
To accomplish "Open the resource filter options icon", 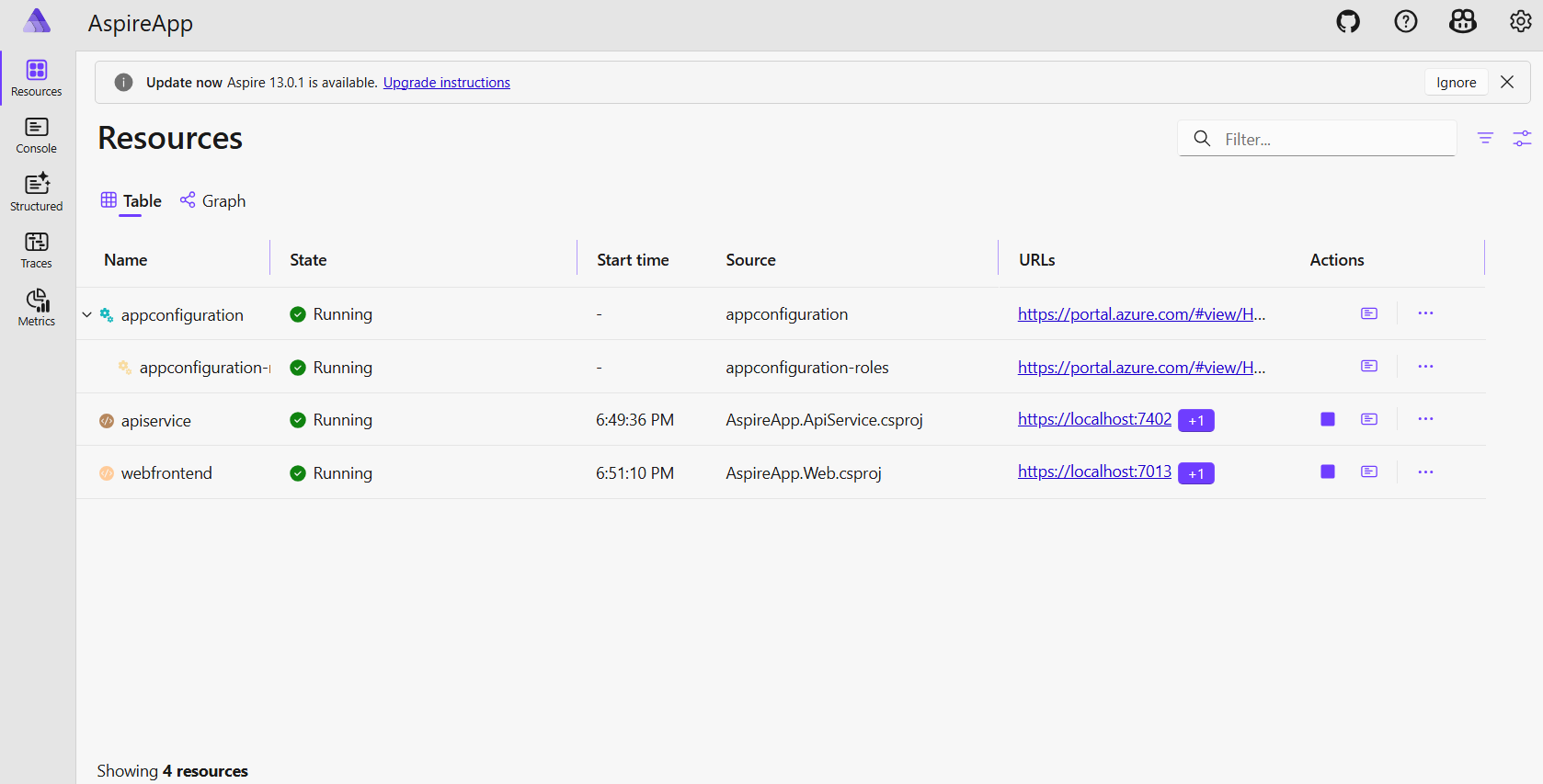I will [x=1485, y=138].
